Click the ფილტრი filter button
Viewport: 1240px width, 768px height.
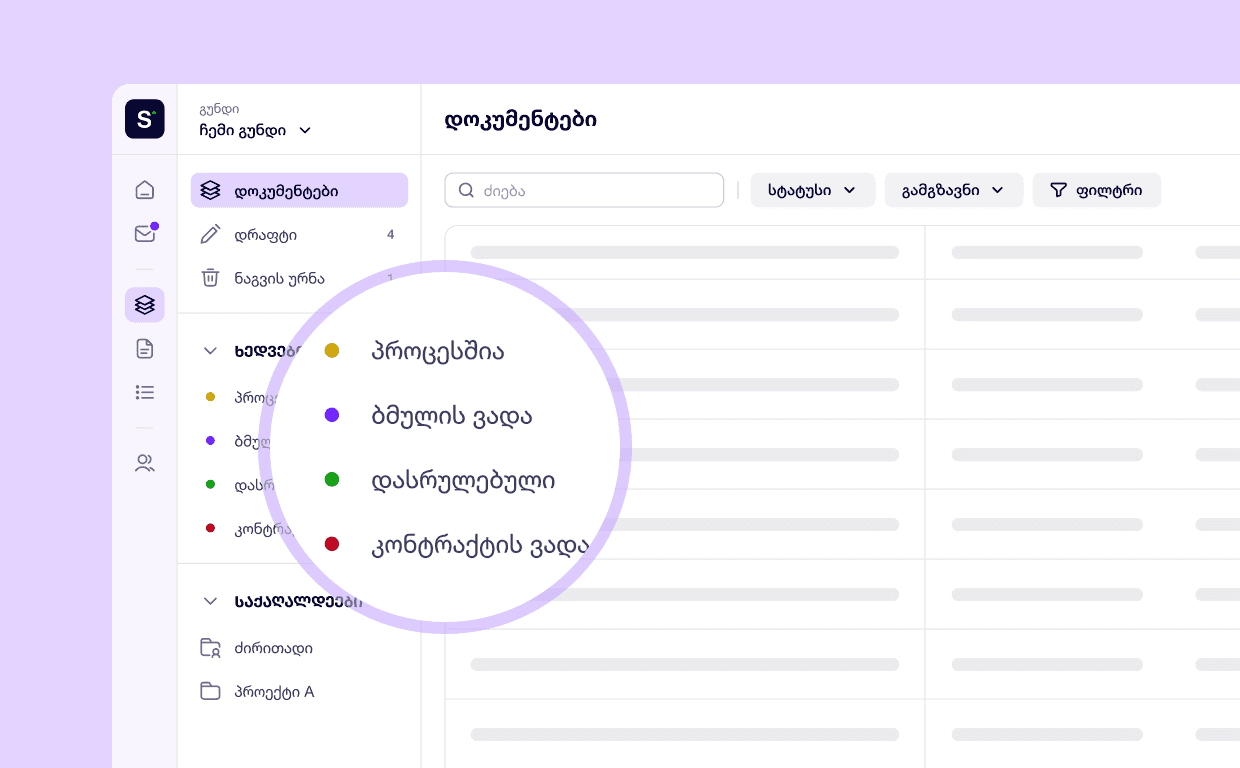point(1097,190)
